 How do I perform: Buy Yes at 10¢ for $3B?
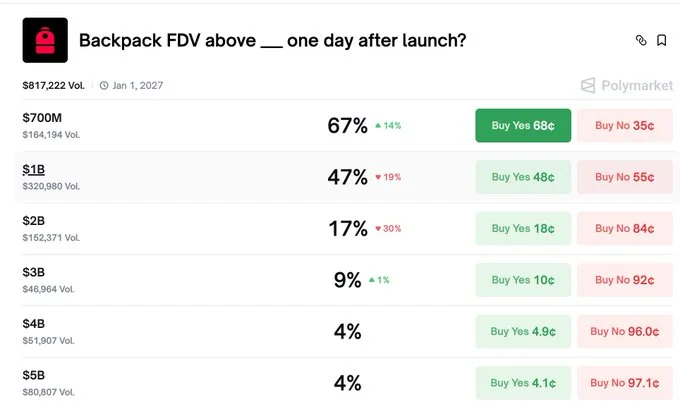(523, 280)
